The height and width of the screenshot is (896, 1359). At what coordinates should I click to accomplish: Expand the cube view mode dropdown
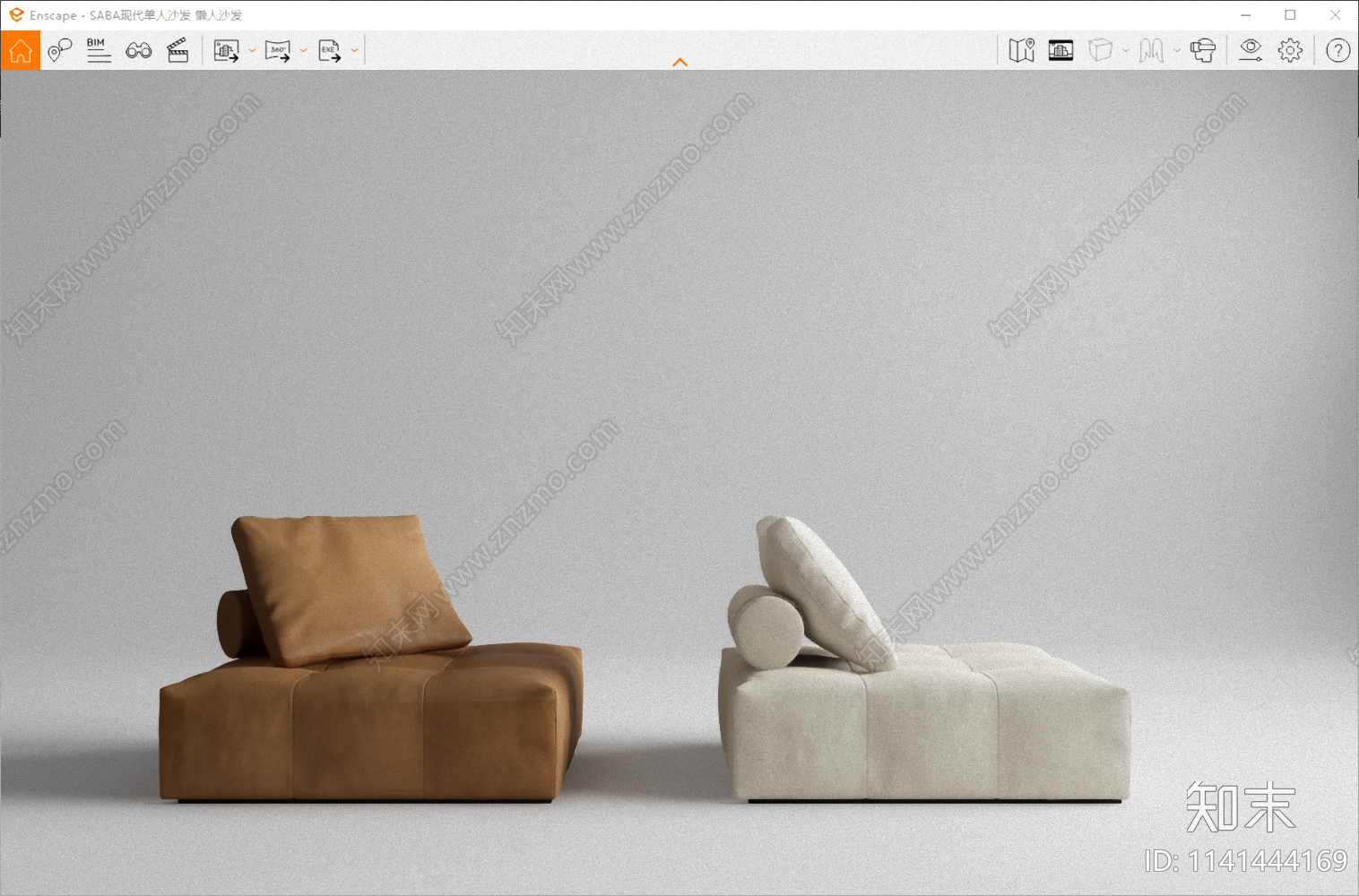coord(1126,51)
